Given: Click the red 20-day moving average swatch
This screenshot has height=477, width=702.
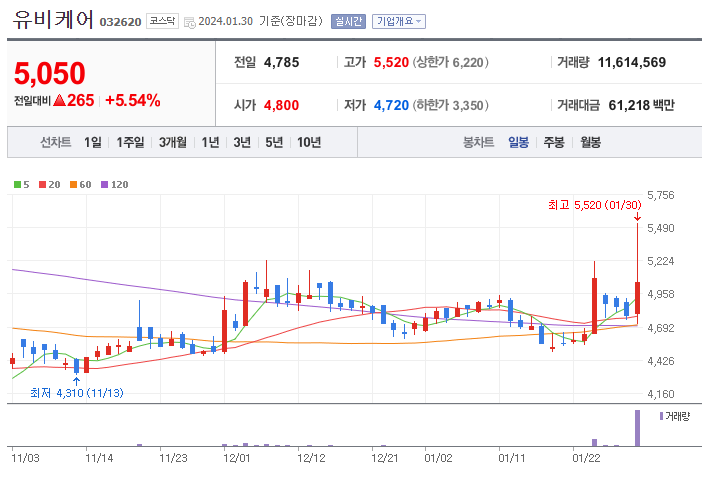Looking at the screenshot, I should (x=43, y=185).
